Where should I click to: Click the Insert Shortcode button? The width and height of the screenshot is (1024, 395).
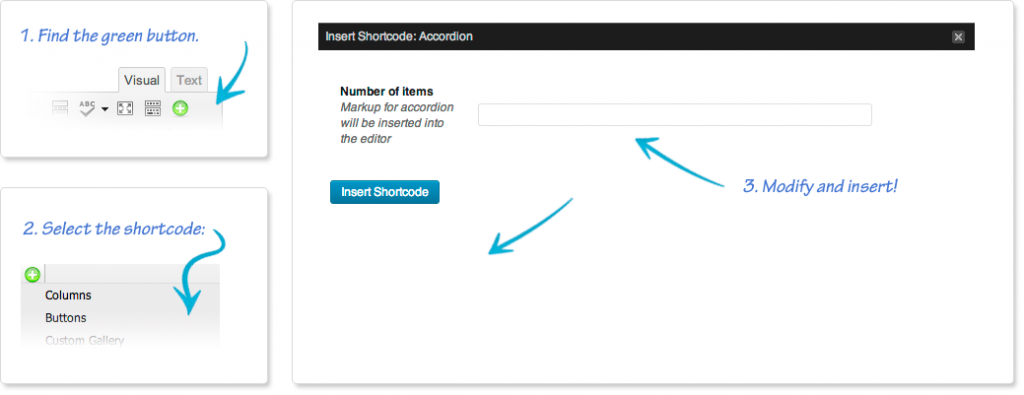tap(385, 192)
